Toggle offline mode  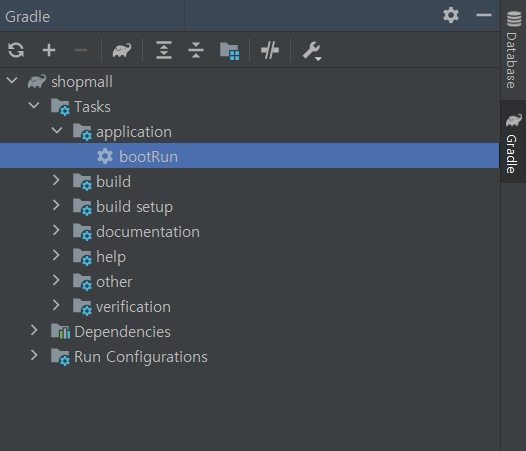(x=270, y=50)
